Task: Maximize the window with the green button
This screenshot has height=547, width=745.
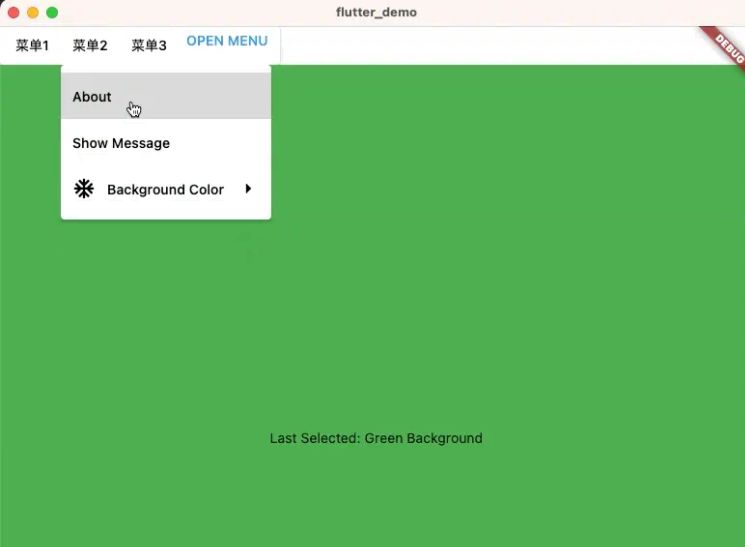Action: [x=52, y=13]
